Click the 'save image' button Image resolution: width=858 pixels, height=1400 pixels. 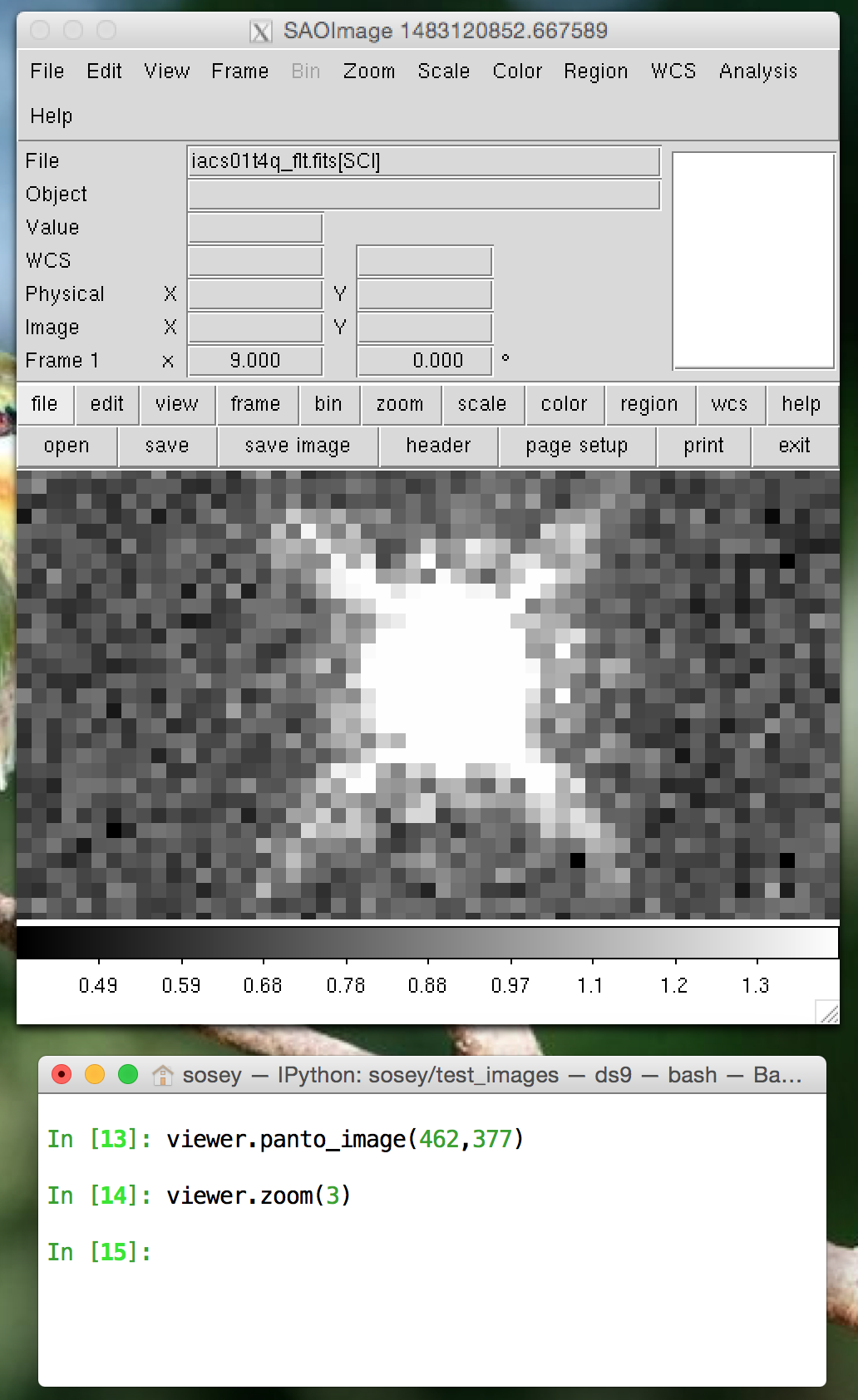(x=298, y=446)
